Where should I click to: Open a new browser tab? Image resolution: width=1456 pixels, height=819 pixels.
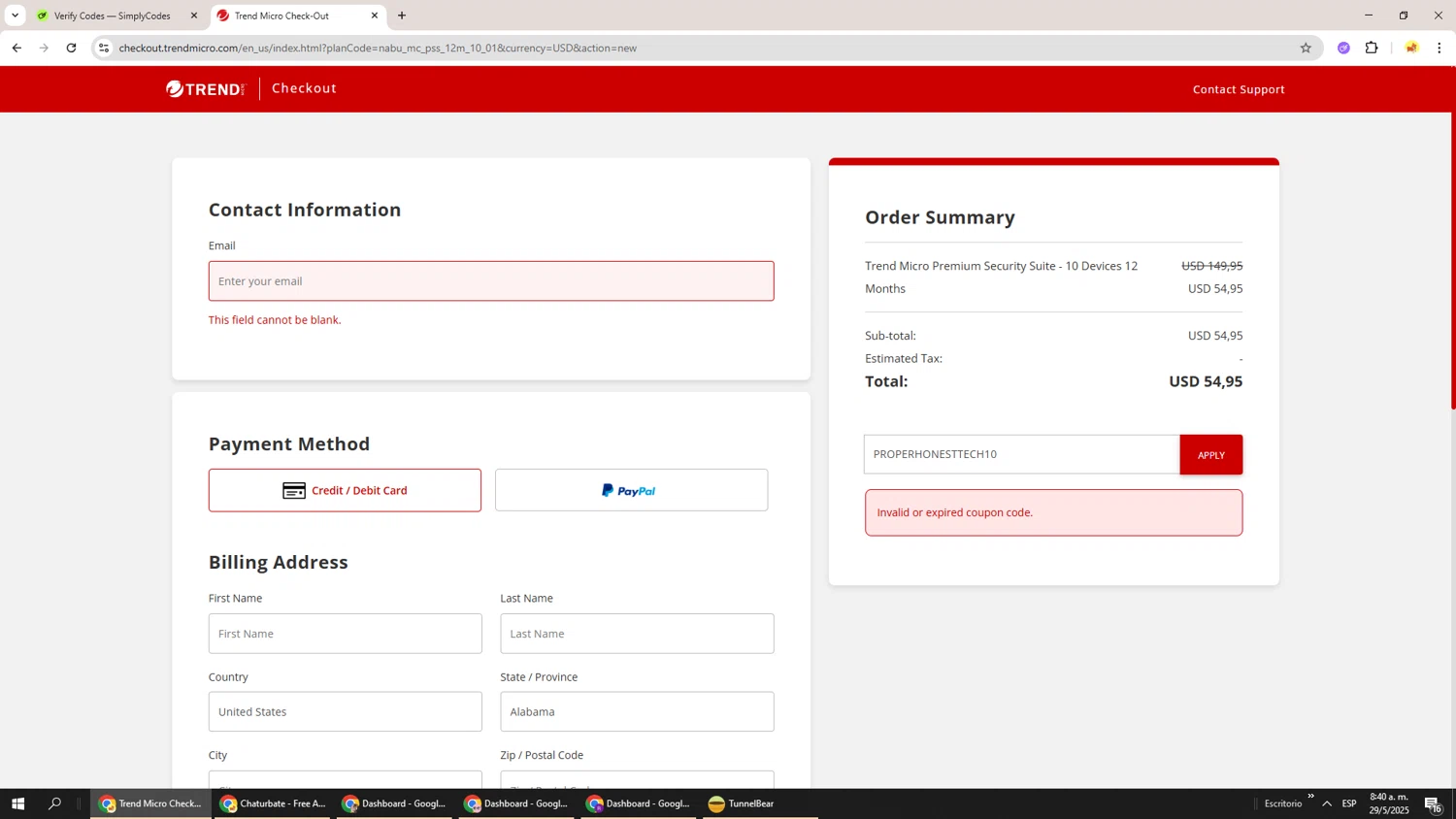(402, 16)
